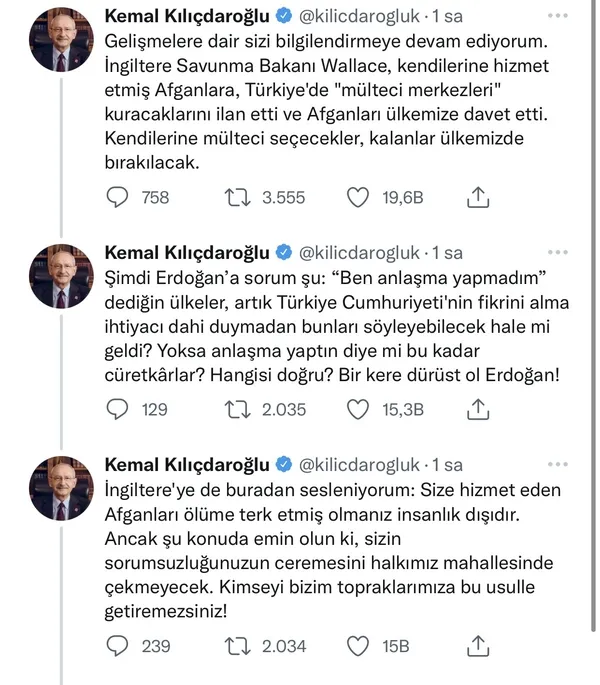Viewport: 600px width, 685px height.
Task: Retweet the tweet with 2.035 retweets
Action: 235,408
